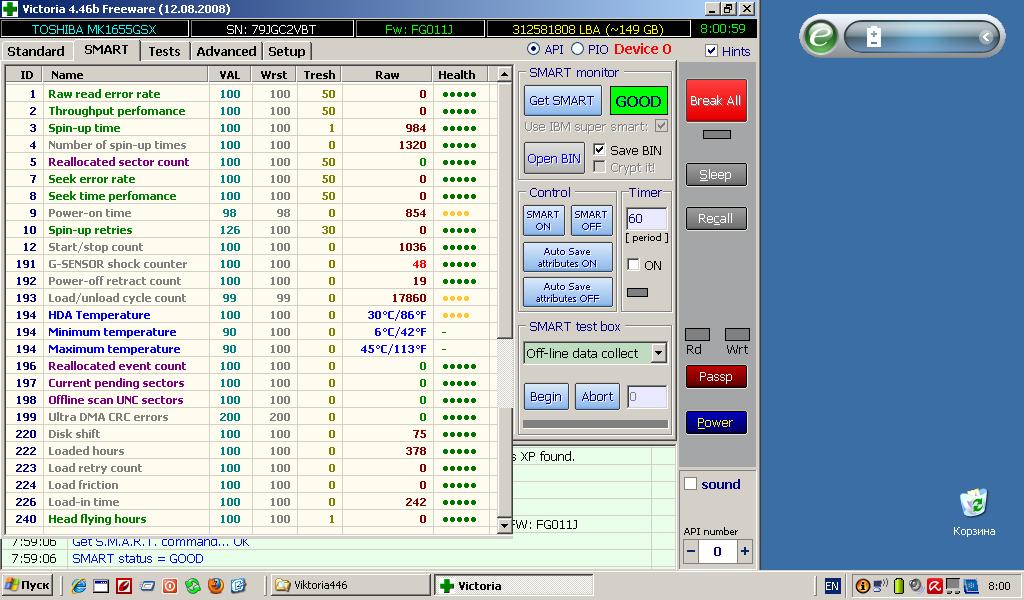
Task: Open the red Avira antivirus tray icon
Action: coord(935,586)
